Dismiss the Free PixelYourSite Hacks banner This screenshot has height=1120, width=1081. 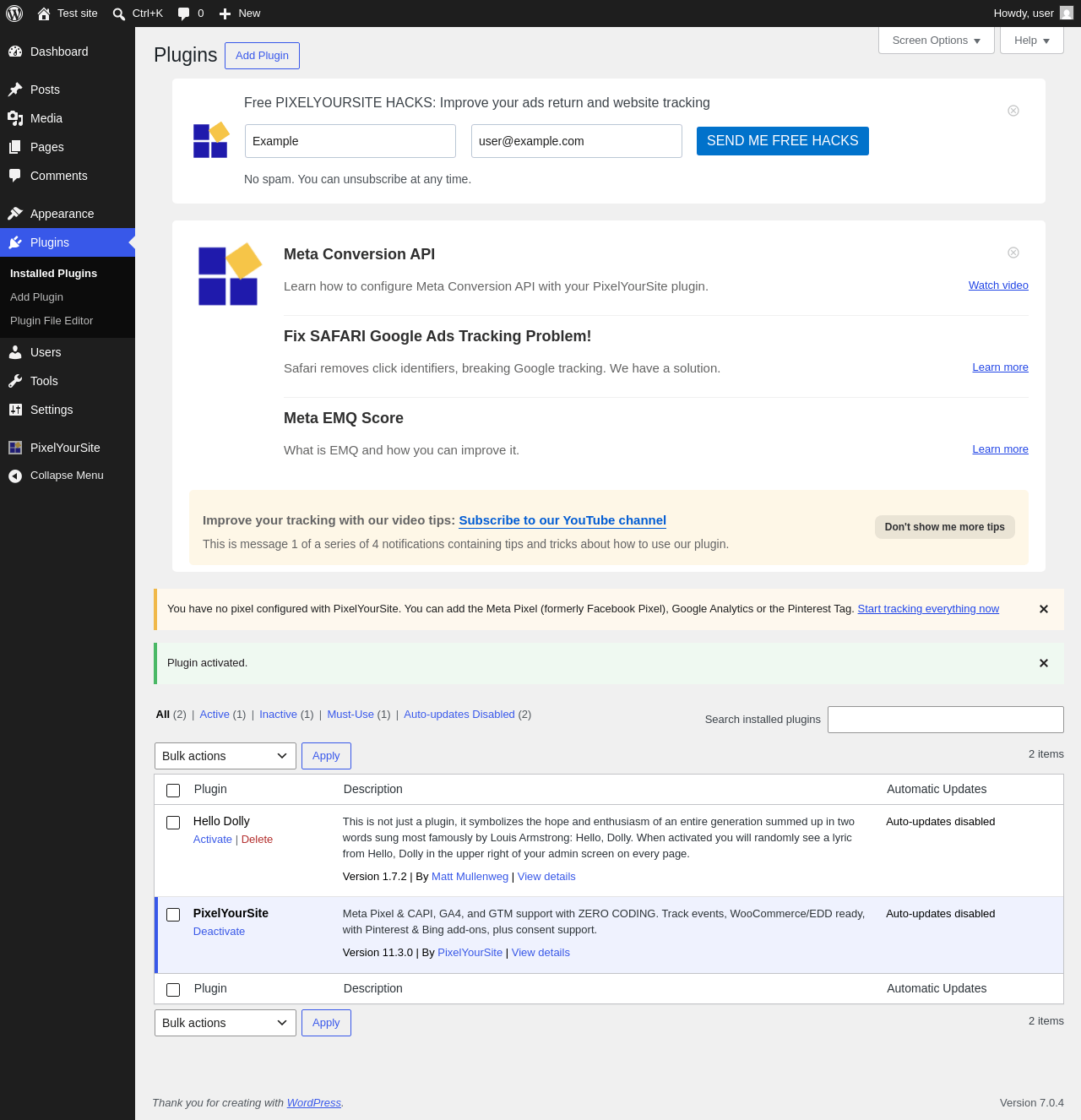[x=1013, y=111]
